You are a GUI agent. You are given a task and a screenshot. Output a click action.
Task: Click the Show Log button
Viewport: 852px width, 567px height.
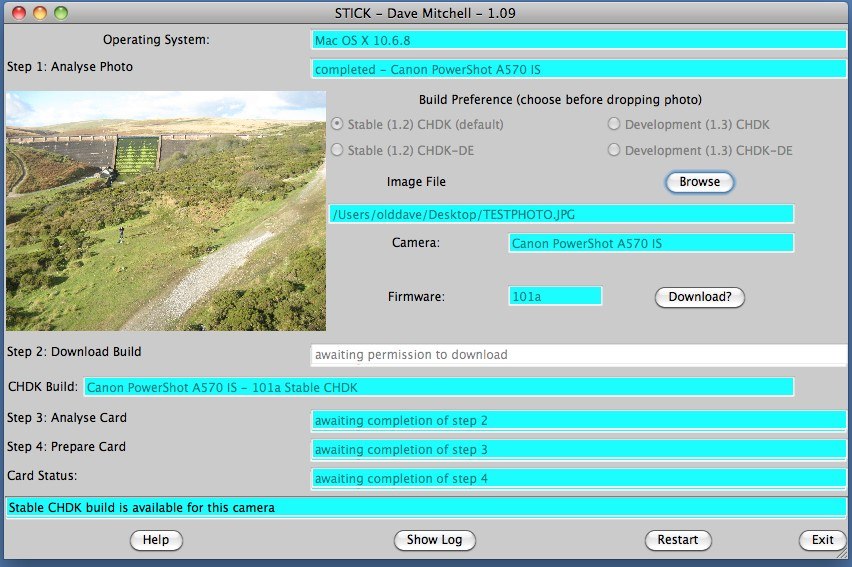click(x=435, y=540)
